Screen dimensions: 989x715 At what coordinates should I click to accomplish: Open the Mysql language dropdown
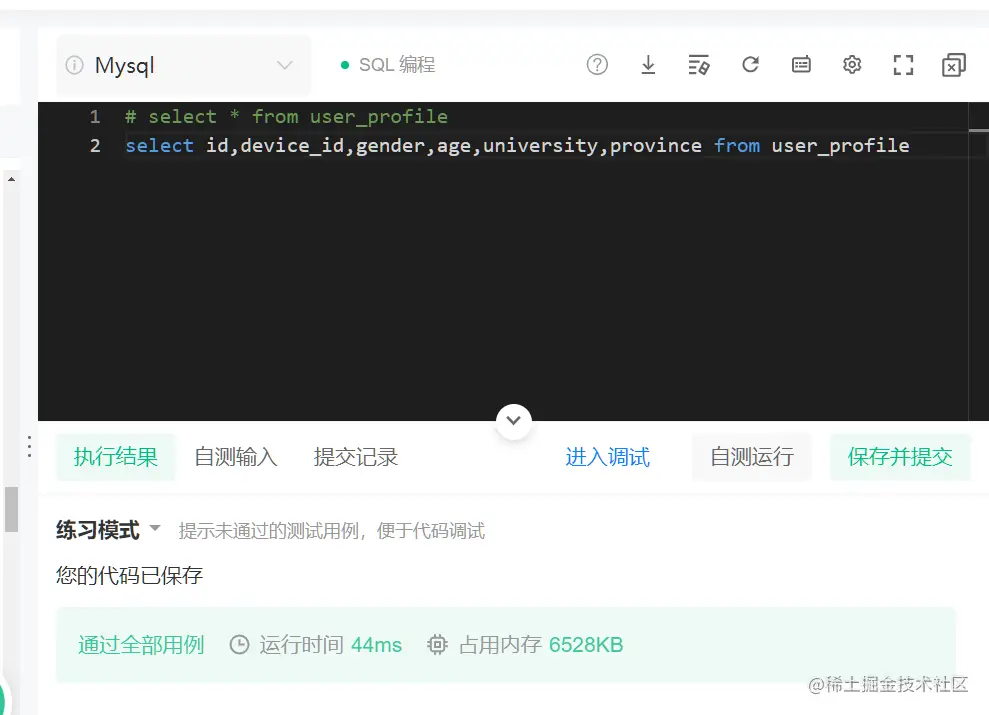click(184, 66)
